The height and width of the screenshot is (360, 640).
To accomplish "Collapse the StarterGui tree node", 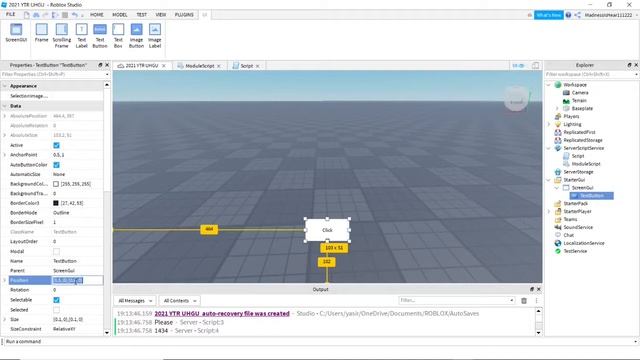I will coord(549,180).
